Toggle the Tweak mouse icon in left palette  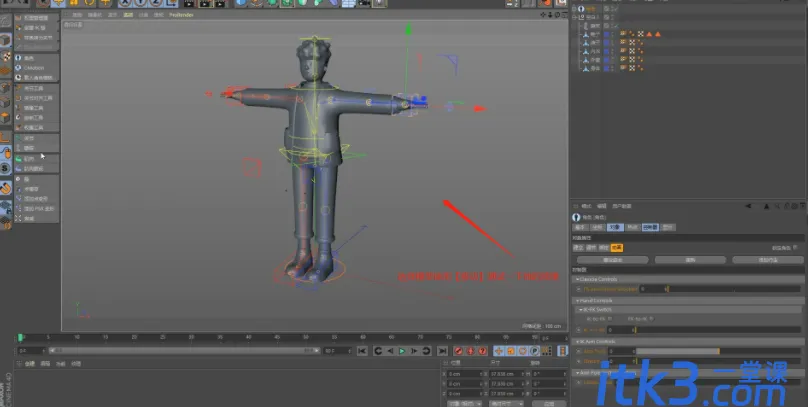pos(6,152)
